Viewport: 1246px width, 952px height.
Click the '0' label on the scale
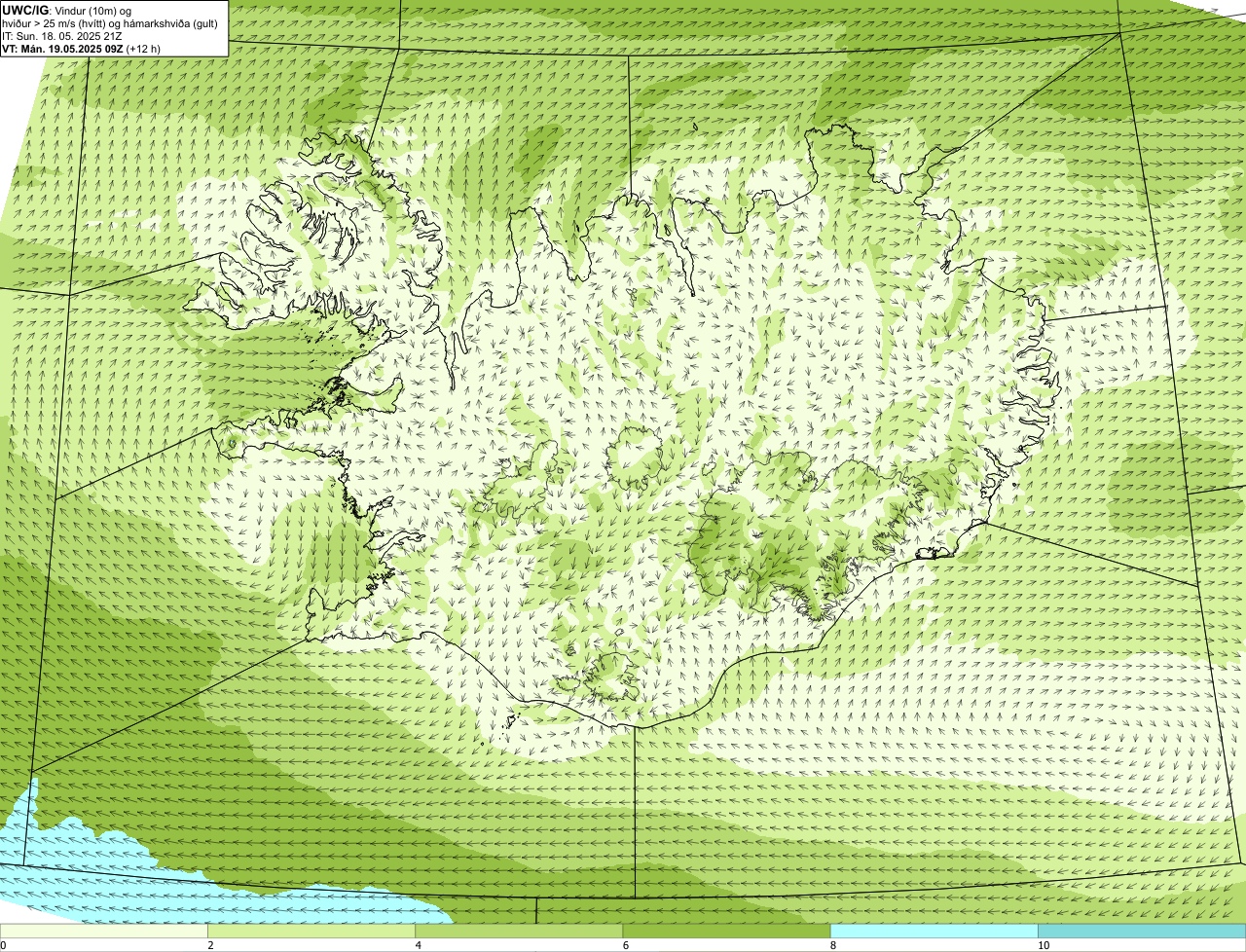tap(3, 945)
